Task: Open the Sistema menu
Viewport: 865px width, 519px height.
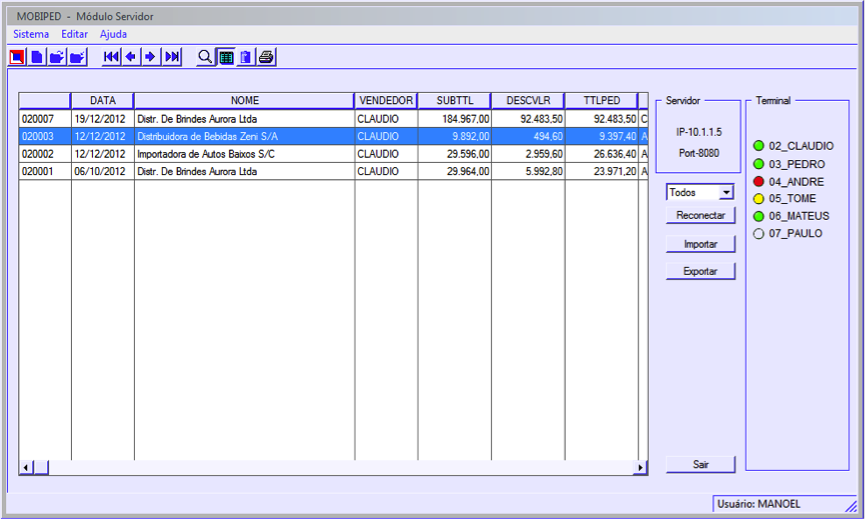Action: (31, 34)
